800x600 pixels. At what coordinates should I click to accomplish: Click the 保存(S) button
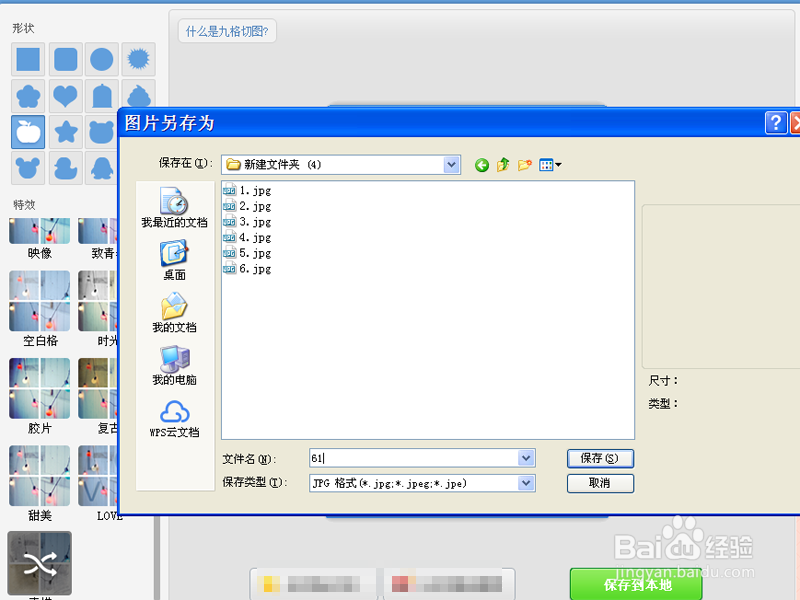point(600,458)
